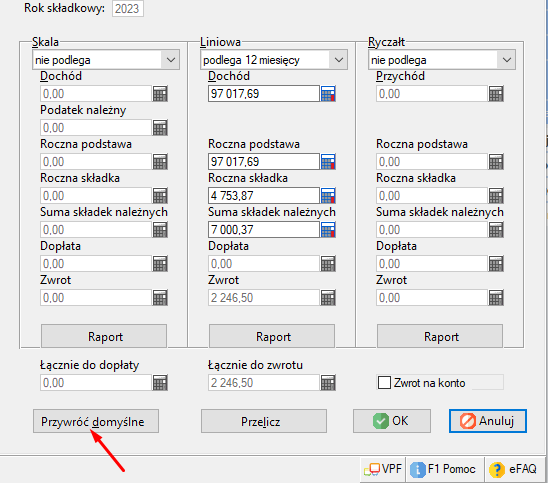This screenshot has height=483, width=548.
Task: Click calculator icon next to Liniowa Roczna podstawa
Action: (328, 161)
